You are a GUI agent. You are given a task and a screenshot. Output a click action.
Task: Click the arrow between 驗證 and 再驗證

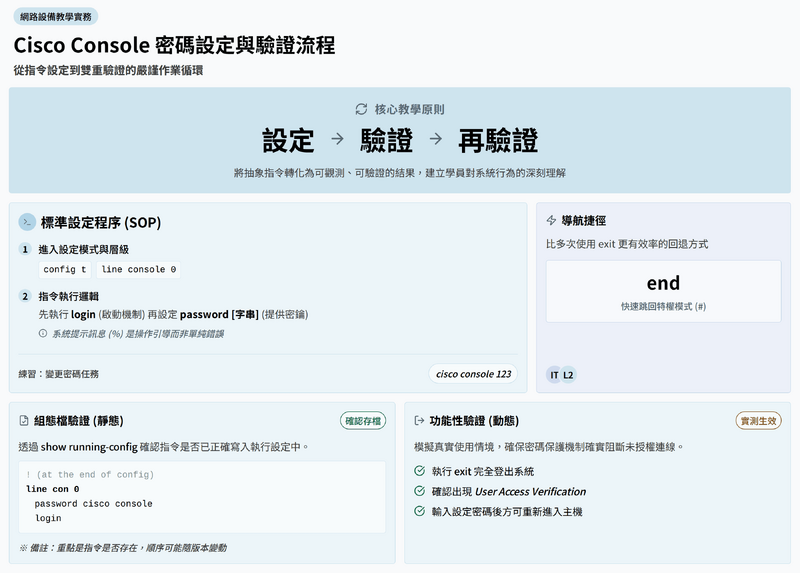[x=435, y=140]
